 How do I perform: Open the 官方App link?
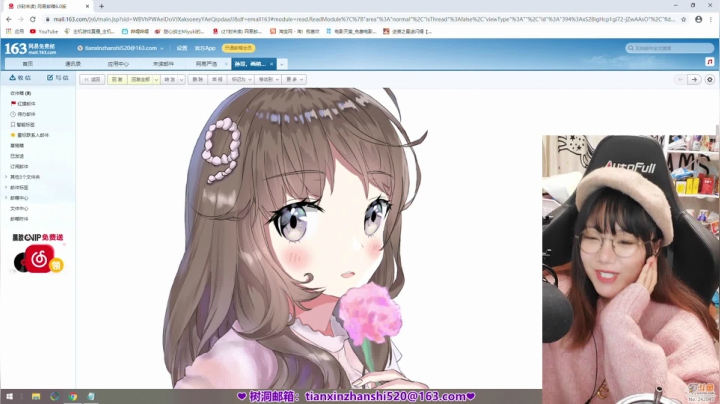tap(205, 48)
